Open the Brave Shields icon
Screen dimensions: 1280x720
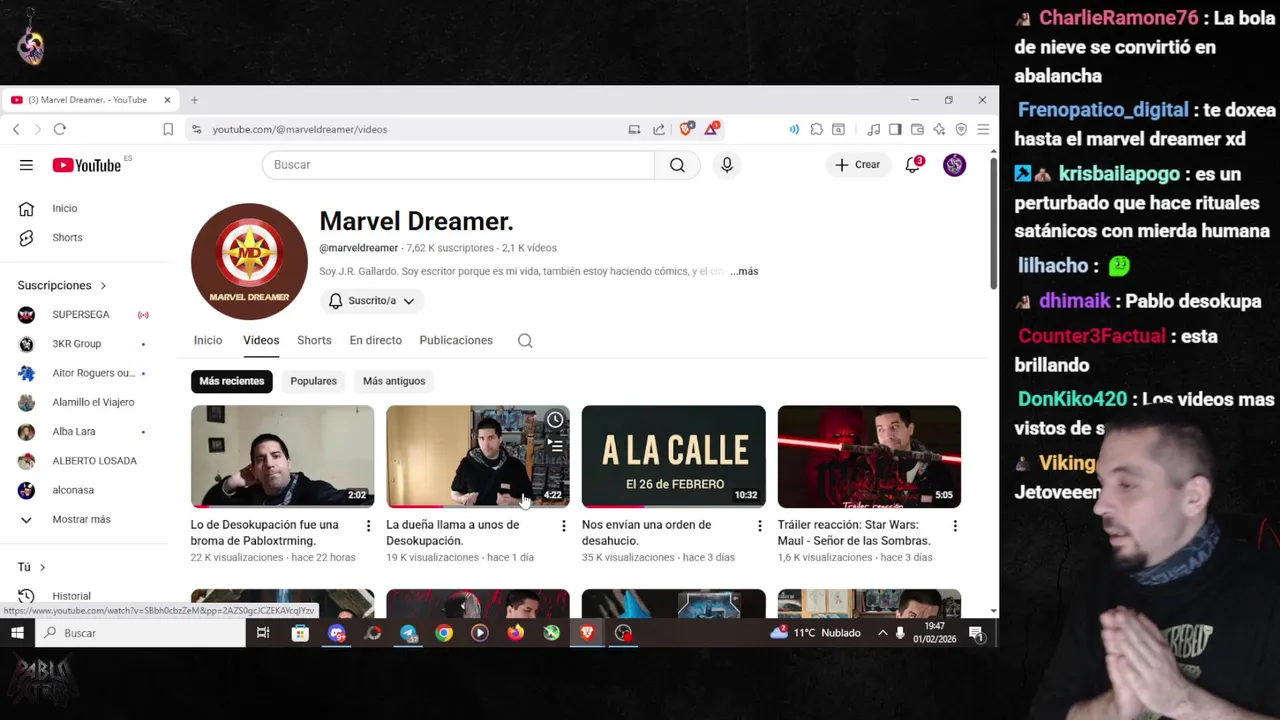click(x=686, y=129)
